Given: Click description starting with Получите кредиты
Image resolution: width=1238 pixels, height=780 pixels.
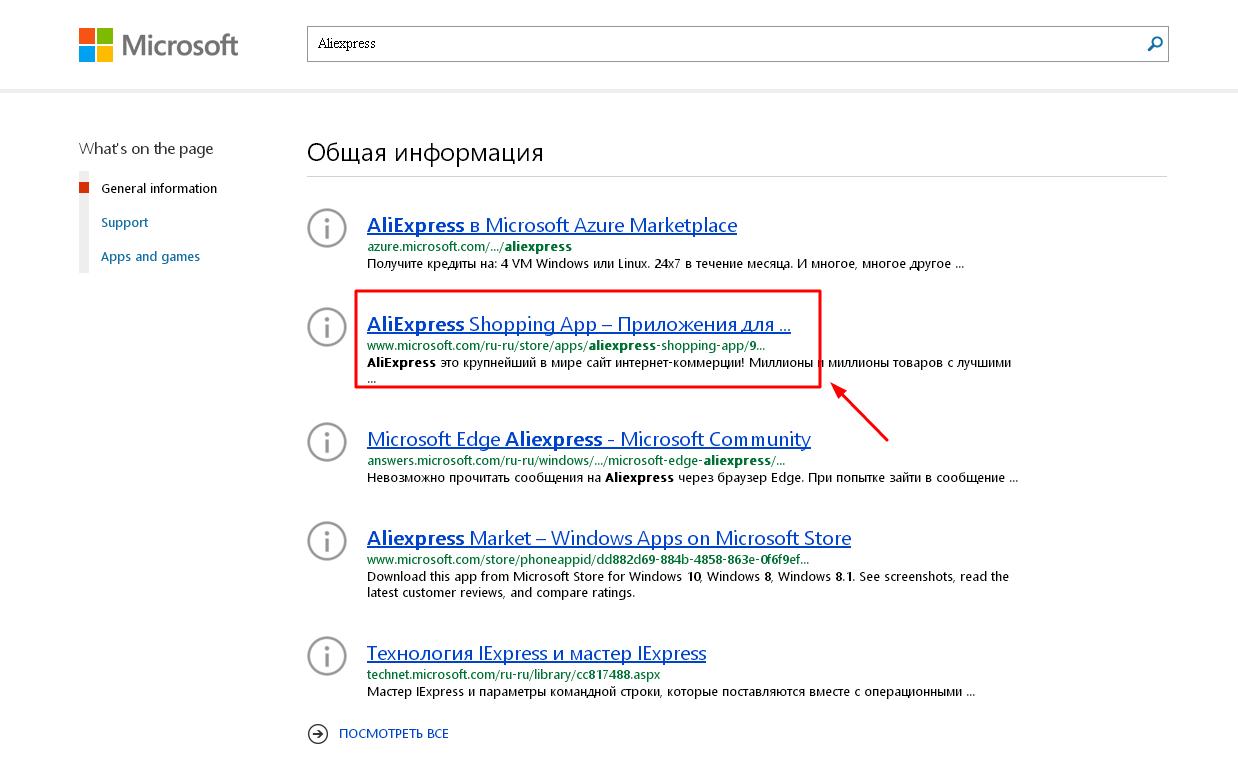Looking at the screenshot, I should click(x=665, y=264).
